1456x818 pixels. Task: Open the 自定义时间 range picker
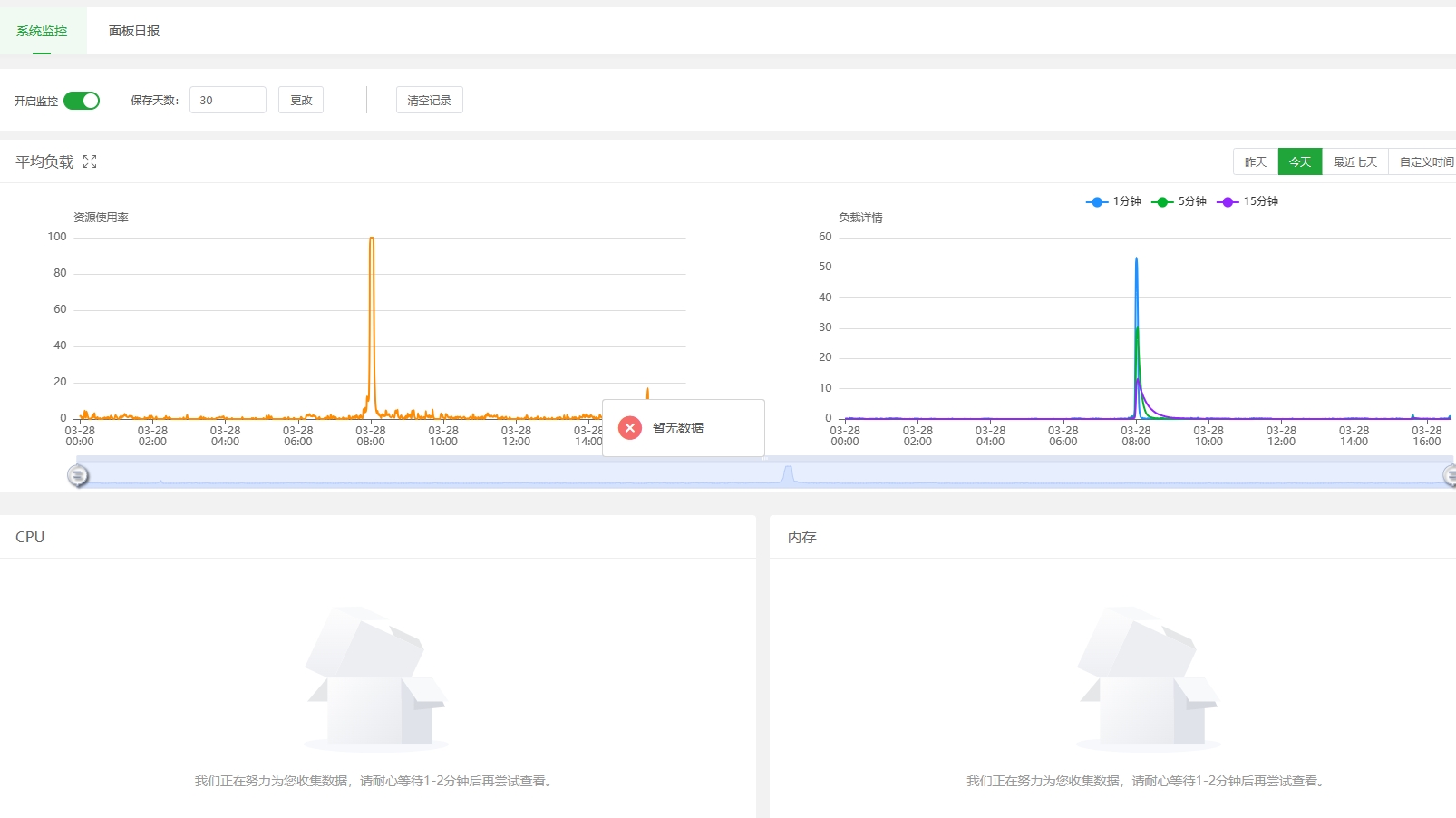pos(1425,161)
